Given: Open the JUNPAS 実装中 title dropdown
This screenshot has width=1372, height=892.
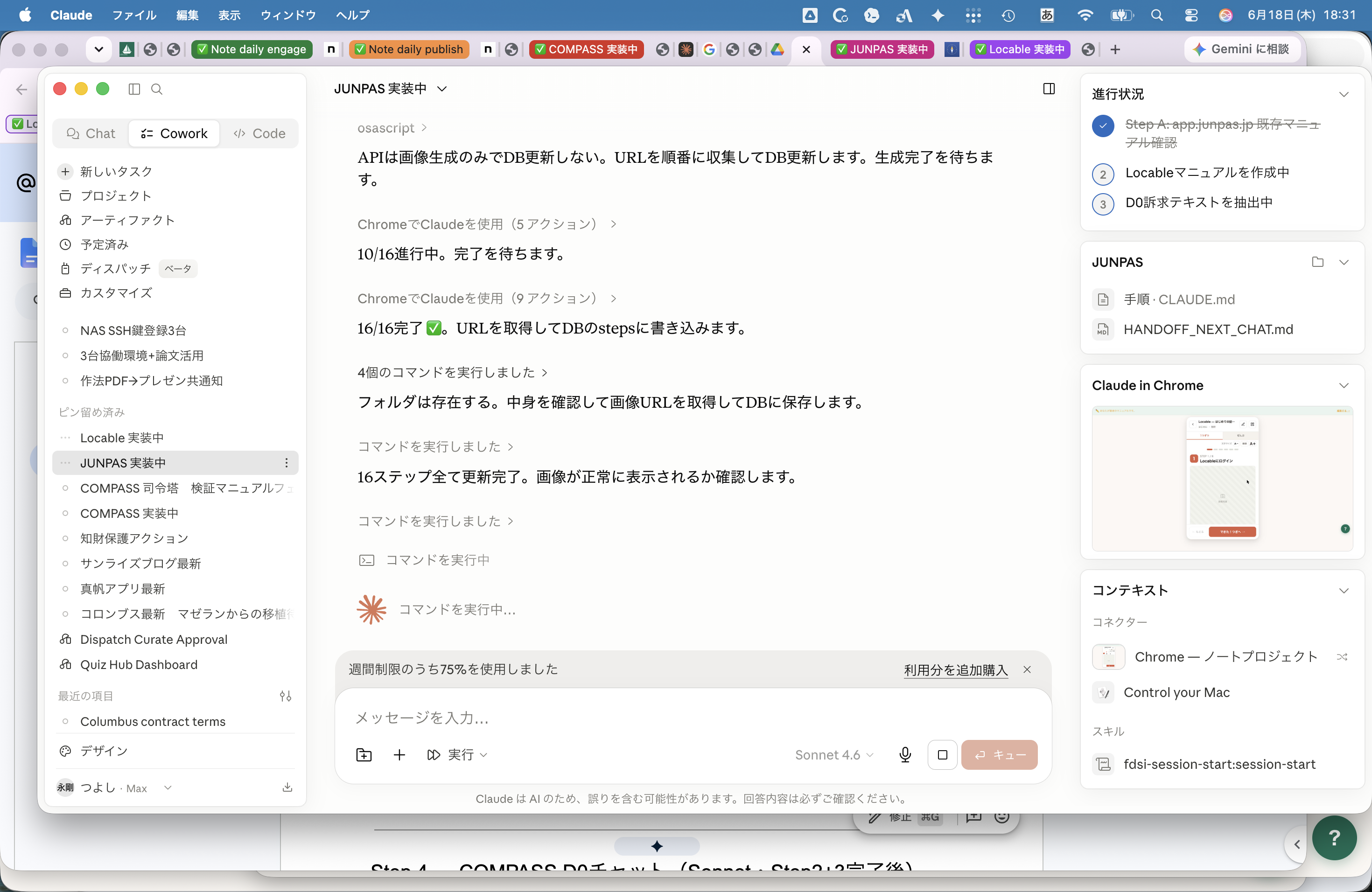Looking at the screenshot, I should click(390, 89).
